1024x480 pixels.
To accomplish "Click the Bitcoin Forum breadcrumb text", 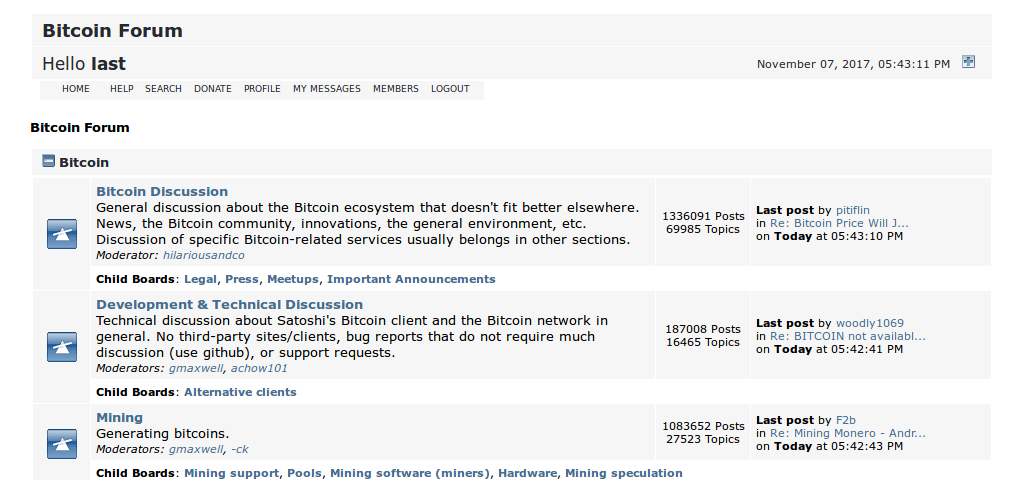I will click(x=80, y=127).
